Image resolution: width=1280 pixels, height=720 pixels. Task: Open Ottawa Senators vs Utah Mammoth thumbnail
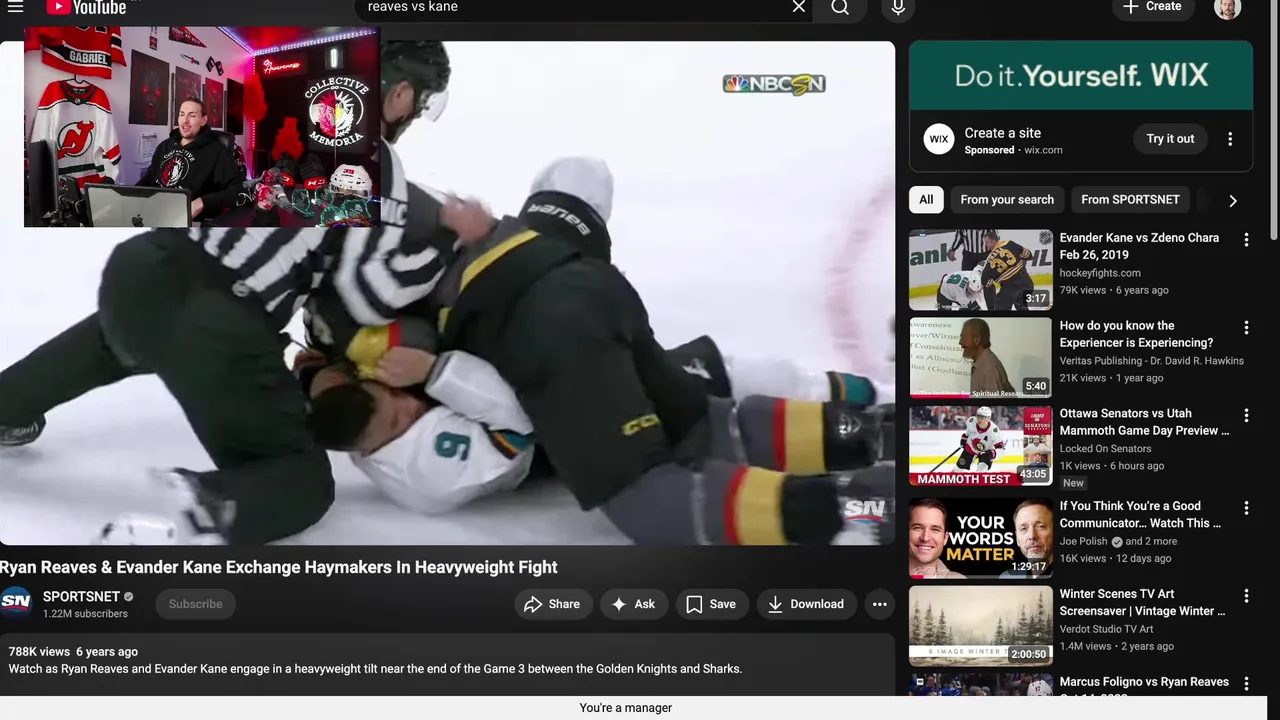(x=980, y=446)
